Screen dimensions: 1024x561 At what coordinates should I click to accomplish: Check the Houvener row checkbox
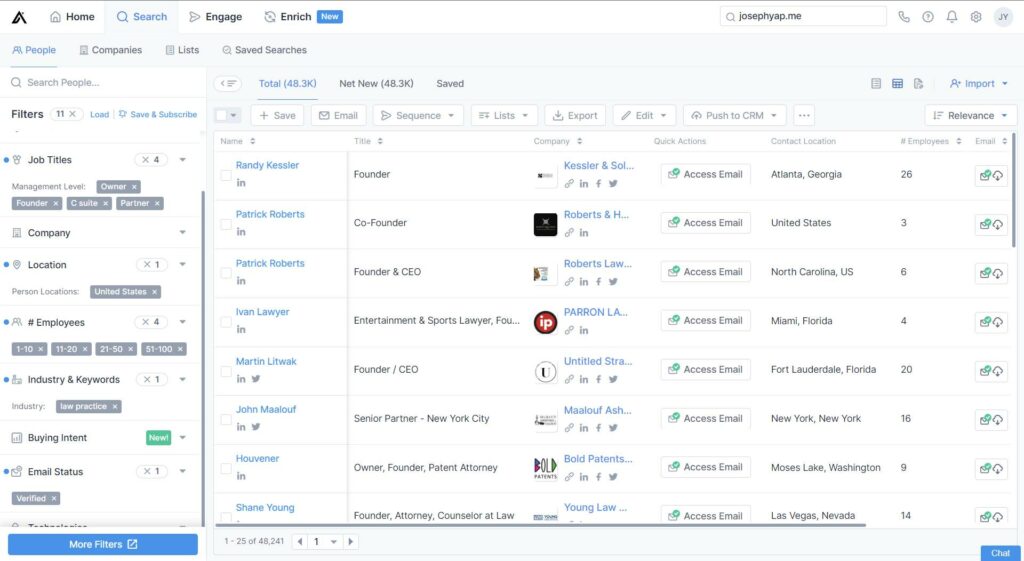(x=225, y=468)
